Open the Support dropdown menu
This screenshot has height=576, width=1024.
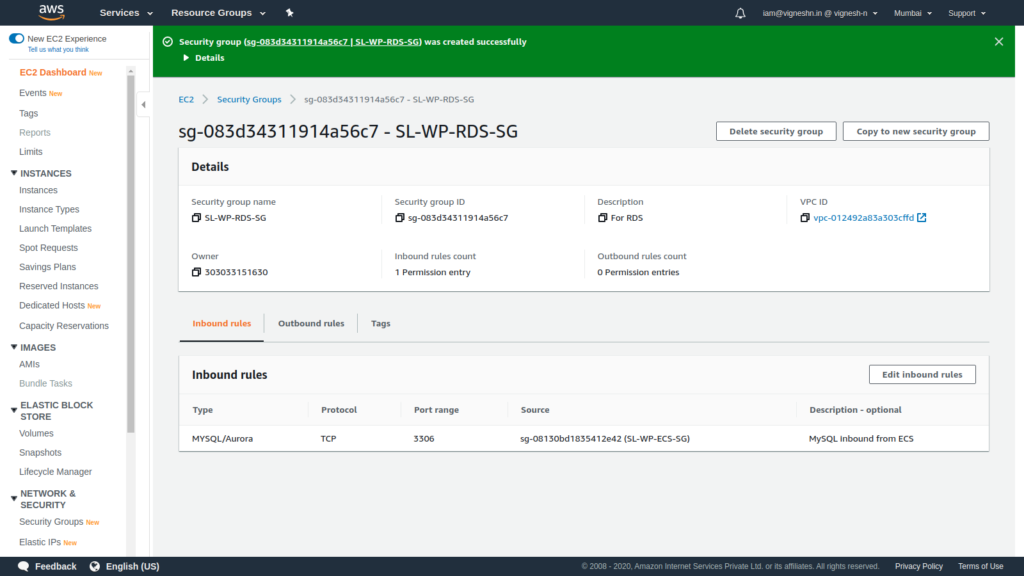[967, 13]
